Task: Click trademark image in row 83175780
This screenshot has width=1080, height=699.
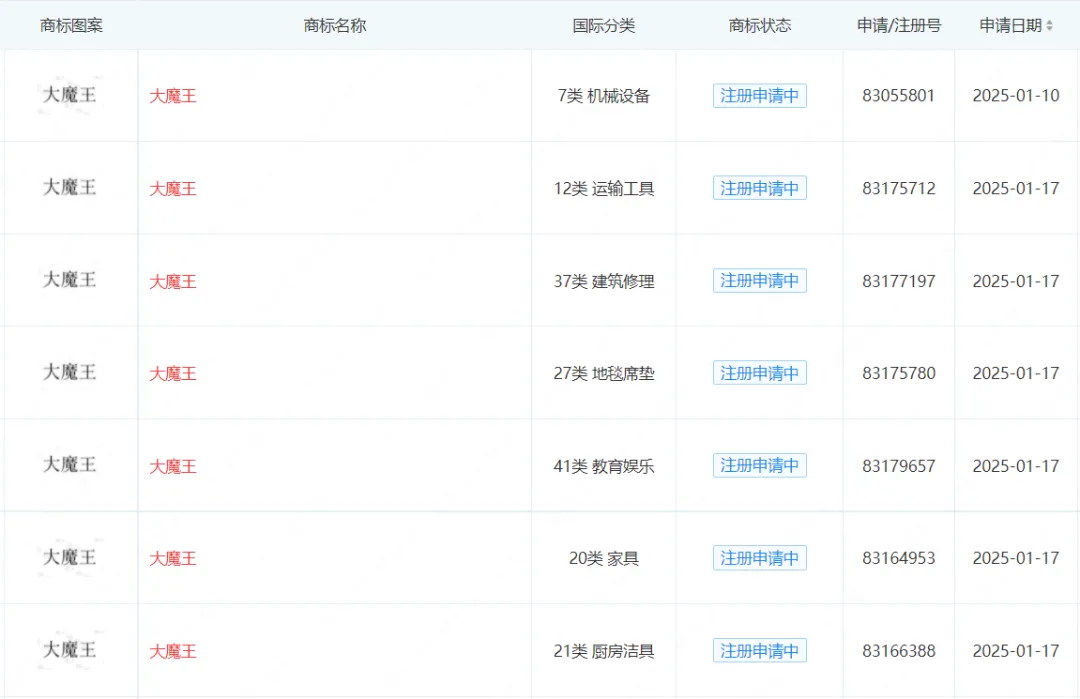Action: pyautogui.click(x=70, y=372)
